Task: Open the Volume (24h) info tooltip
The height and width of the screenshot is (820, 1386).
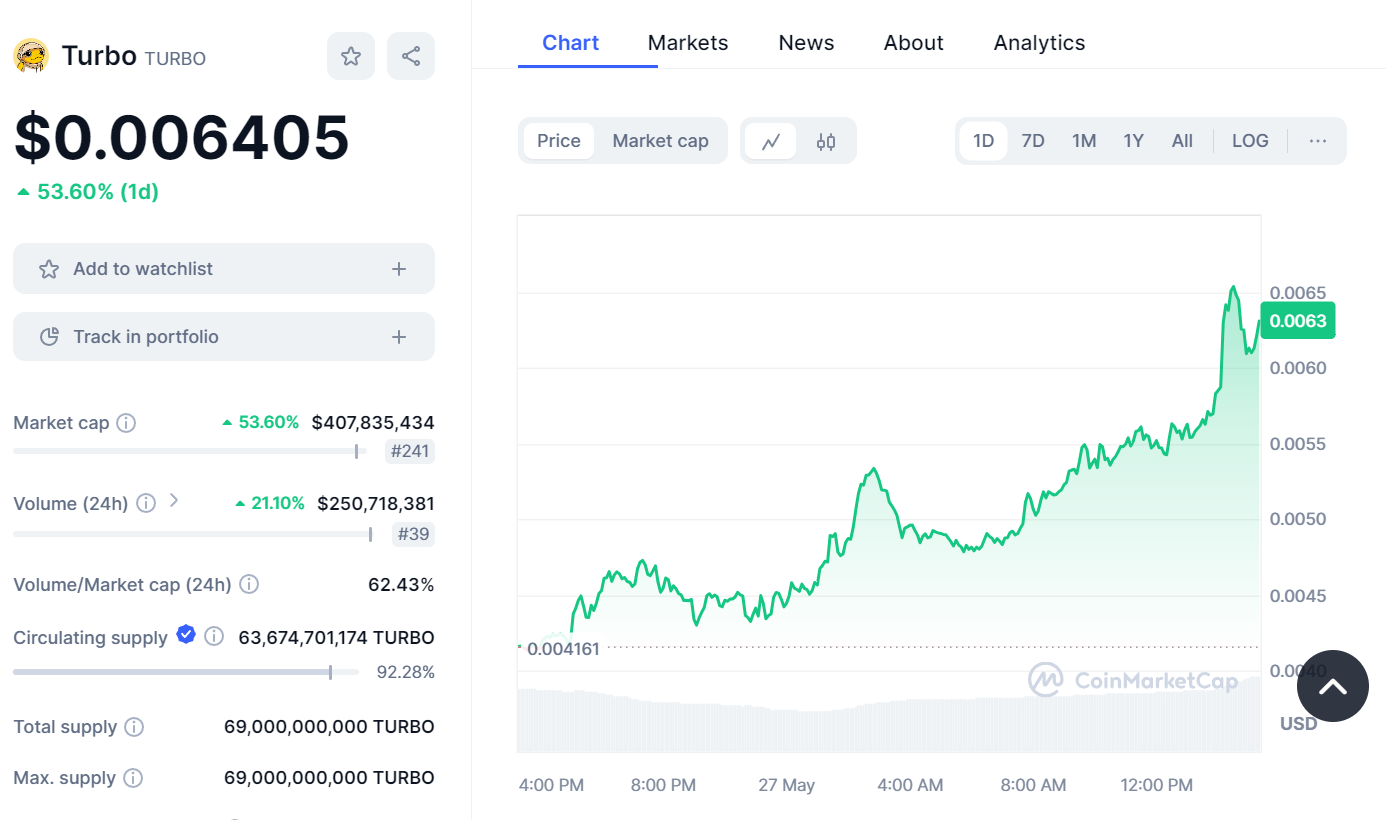Action: pos(146,503)
